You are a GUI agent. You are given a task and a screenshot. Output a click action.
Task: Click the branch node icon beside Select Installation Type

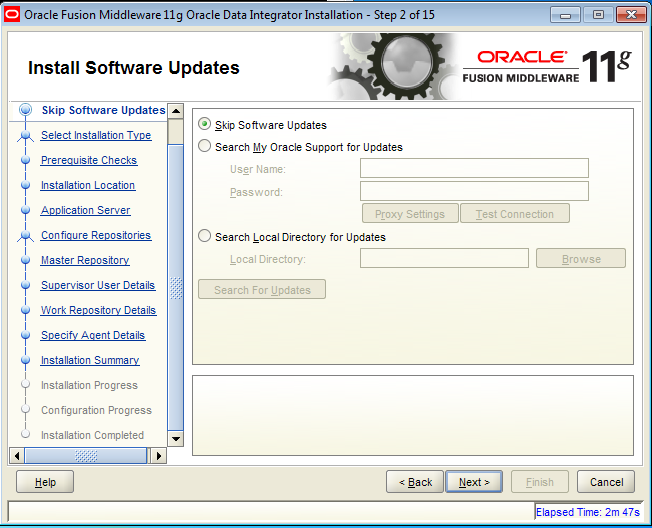tap(26, 136)
